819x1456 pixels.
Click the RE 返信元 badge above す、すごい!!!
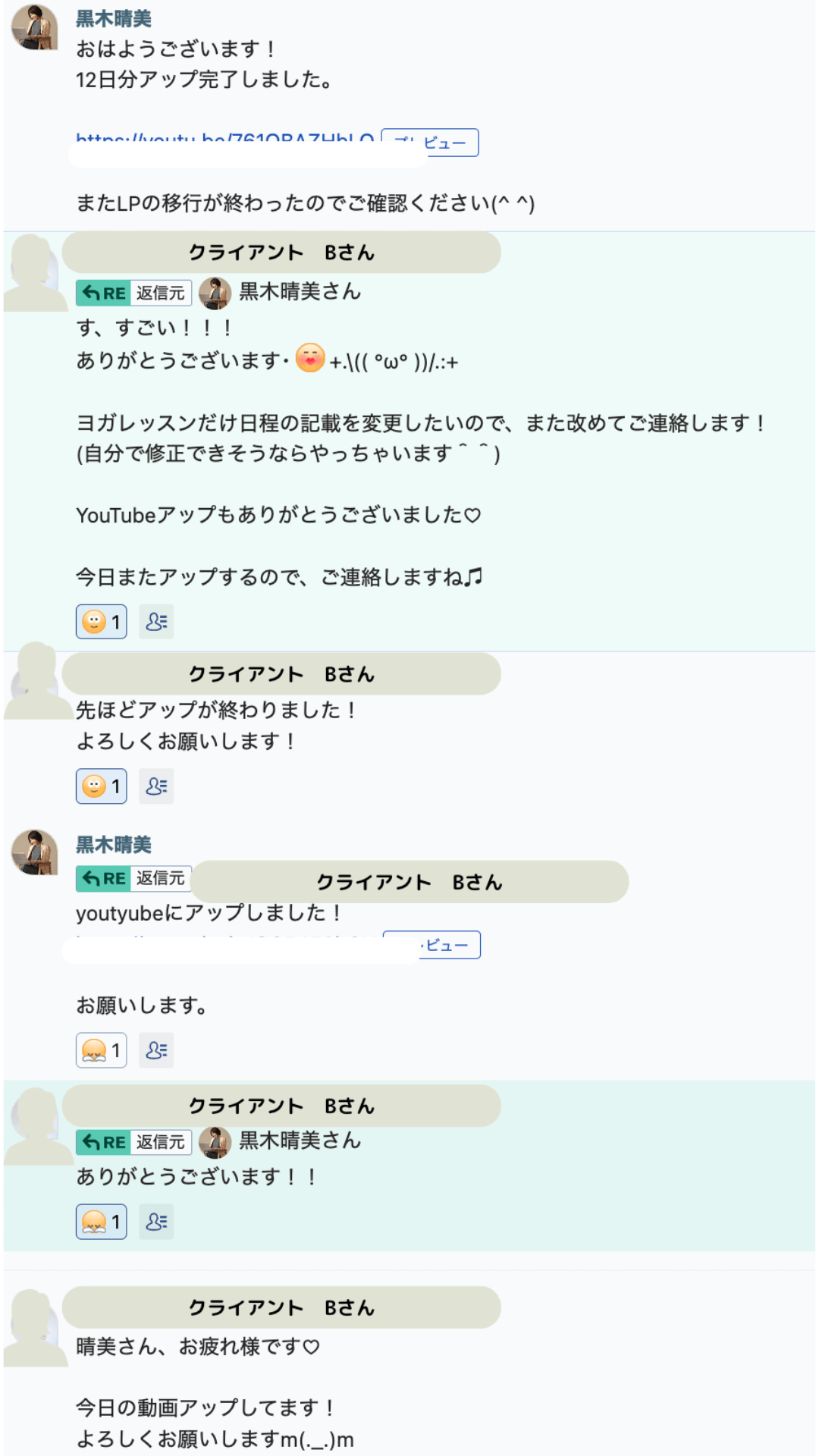click(x=133, y=293)
